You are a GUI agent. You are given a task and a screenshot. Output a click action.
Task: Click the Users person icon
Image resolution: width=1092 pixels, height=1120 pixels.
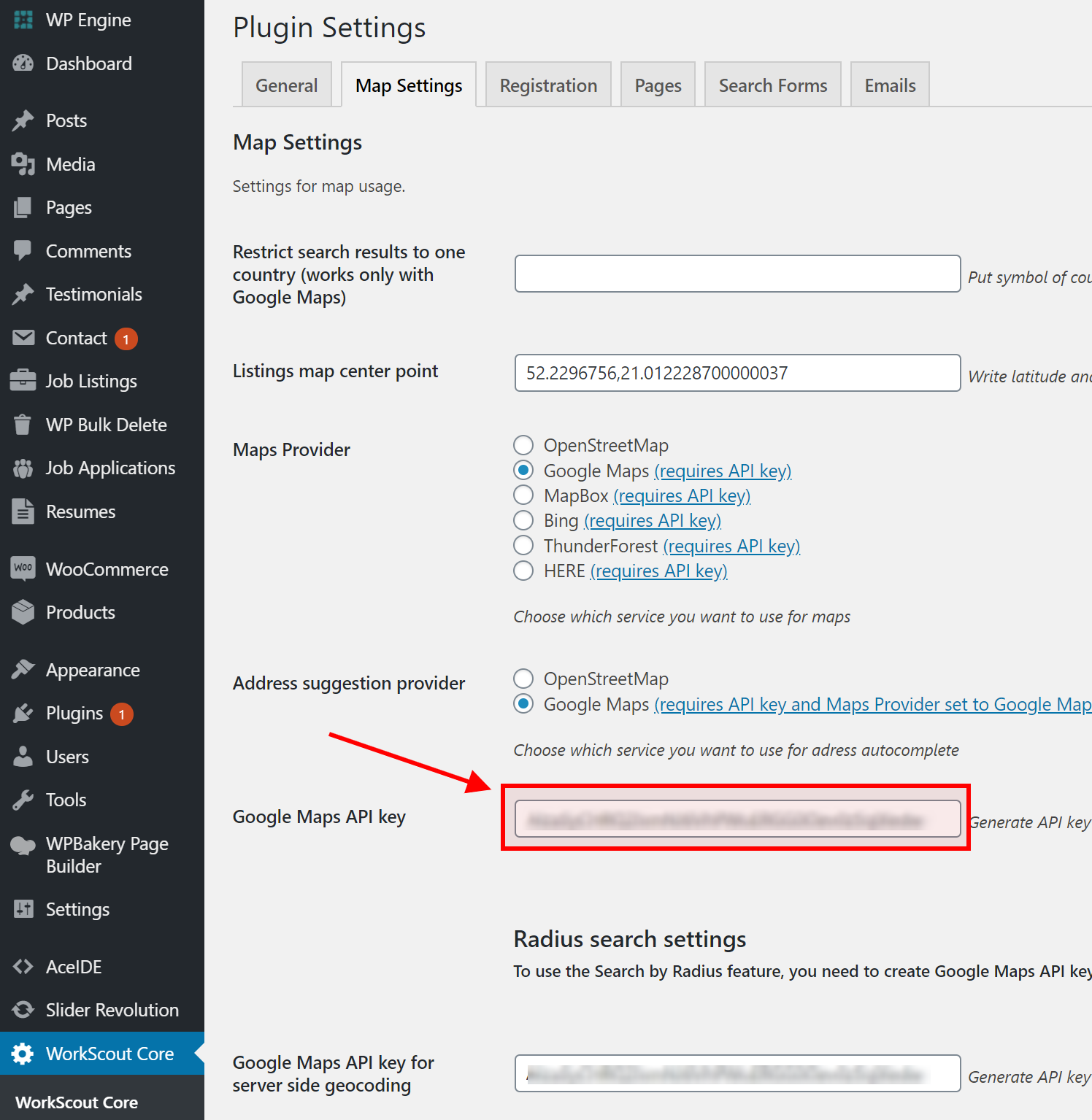pyautogui.click(x=23, y=757)
